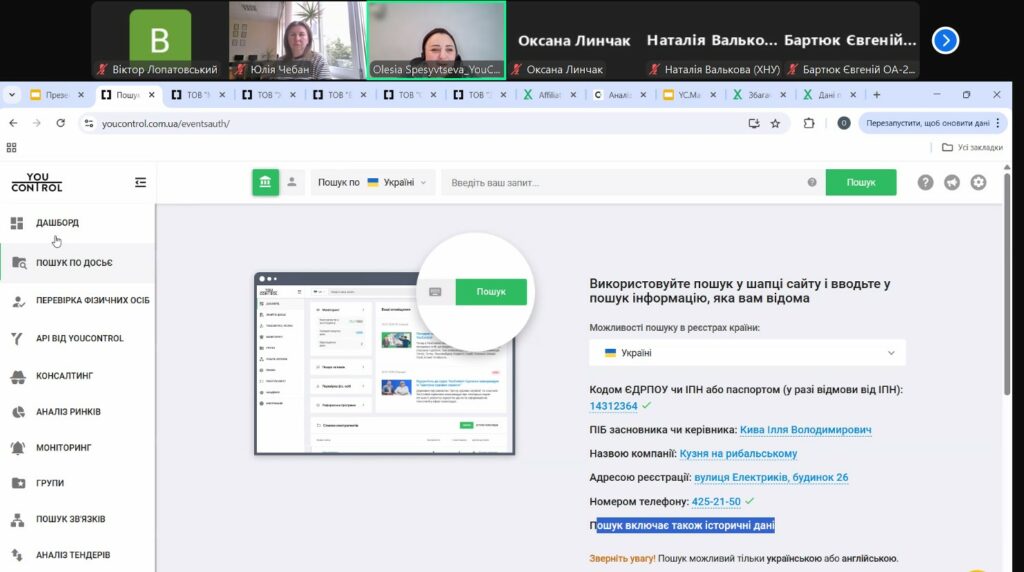This screenshot has height=572, width=1024.
Task: Bookmark page with star icon
Action: 775,123
